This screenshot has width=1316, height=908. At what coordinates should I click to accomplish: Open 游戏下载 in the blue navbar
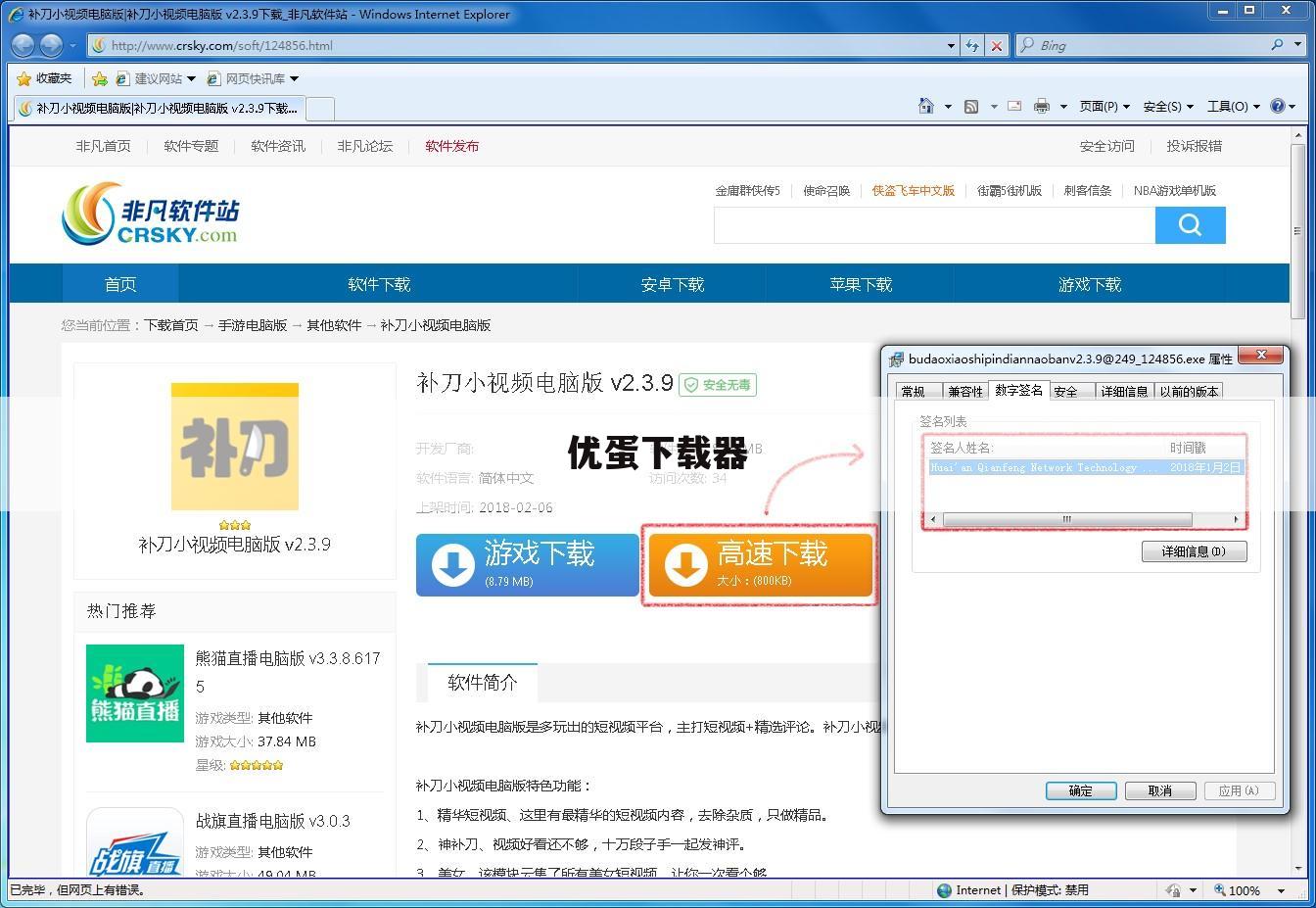coord(1090,284)
